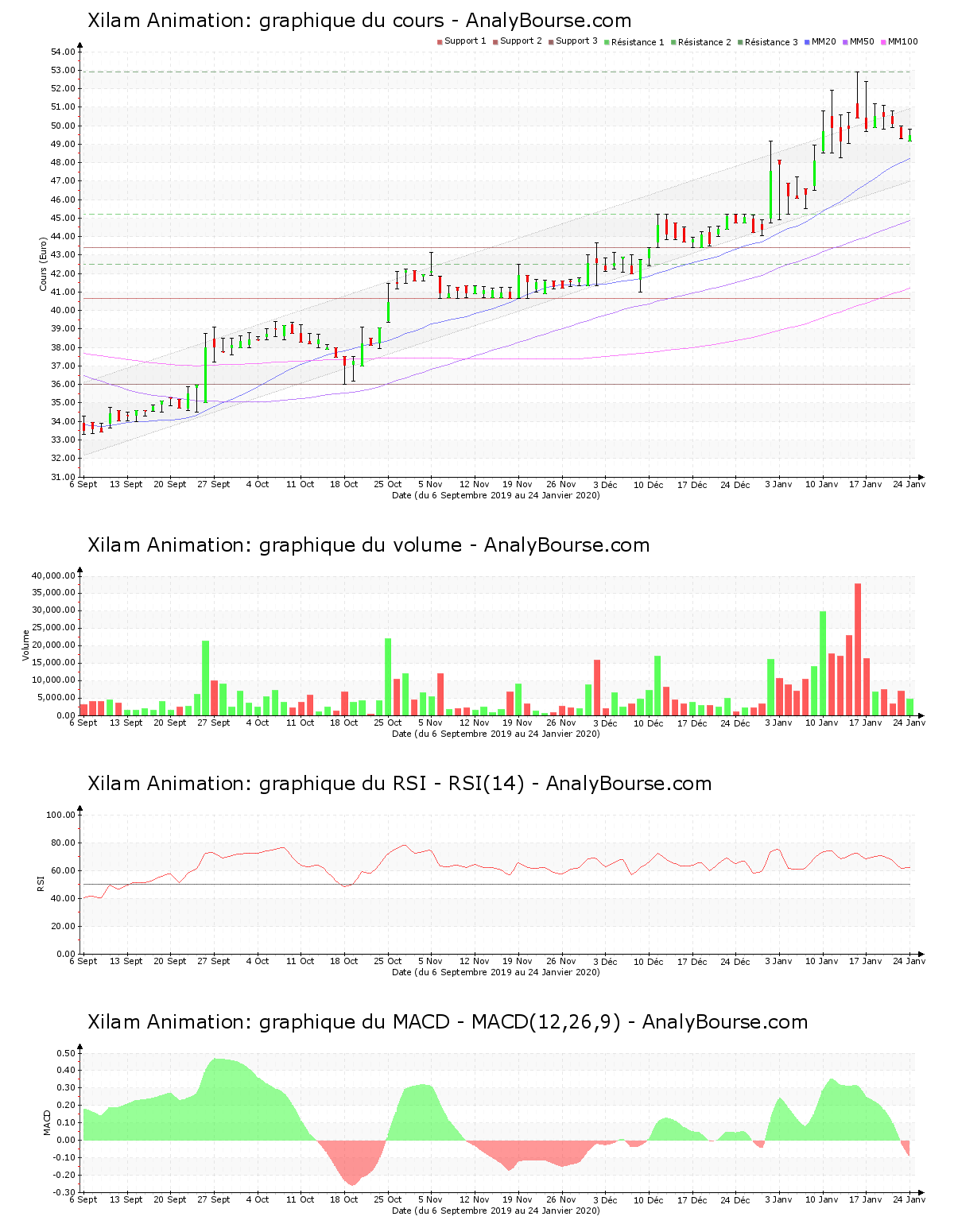Click the 54.00 price axis value

tap(63, 52)
